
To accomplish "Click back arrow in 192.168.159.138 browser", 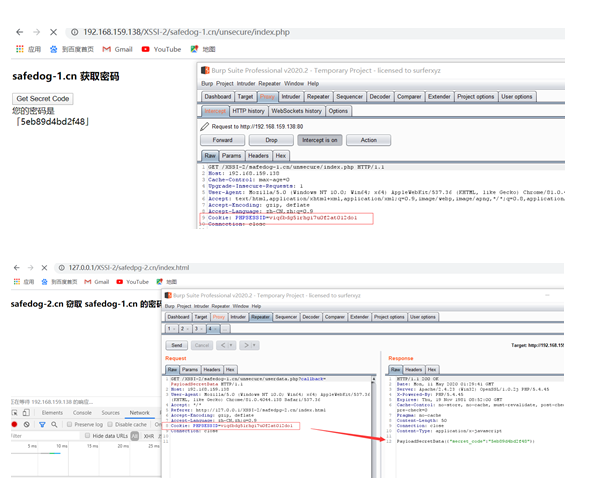I will (20, 32).
